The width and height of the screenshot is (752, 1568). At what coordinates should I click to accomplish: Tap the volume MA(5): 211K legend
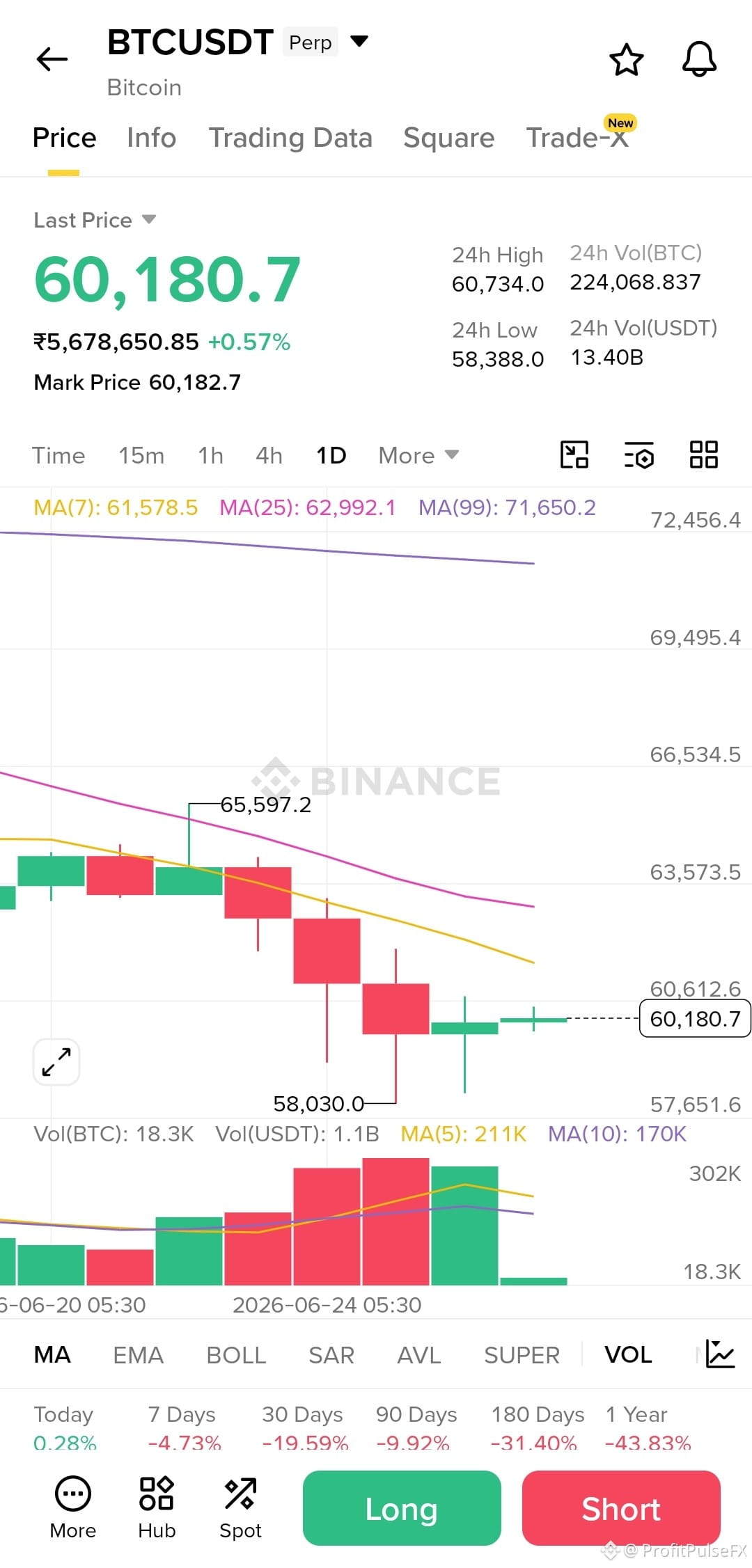coord(464,1134)
